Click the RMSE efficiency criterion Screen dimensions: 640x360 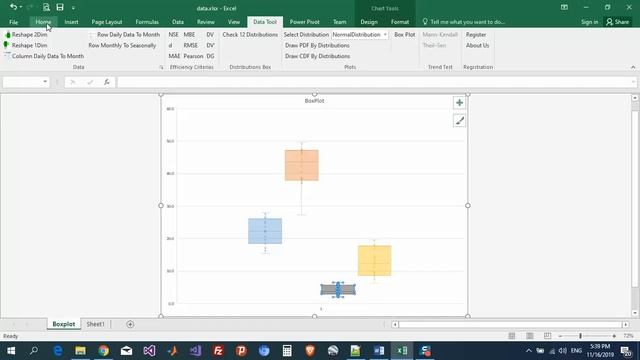click(x=191, y=45)
